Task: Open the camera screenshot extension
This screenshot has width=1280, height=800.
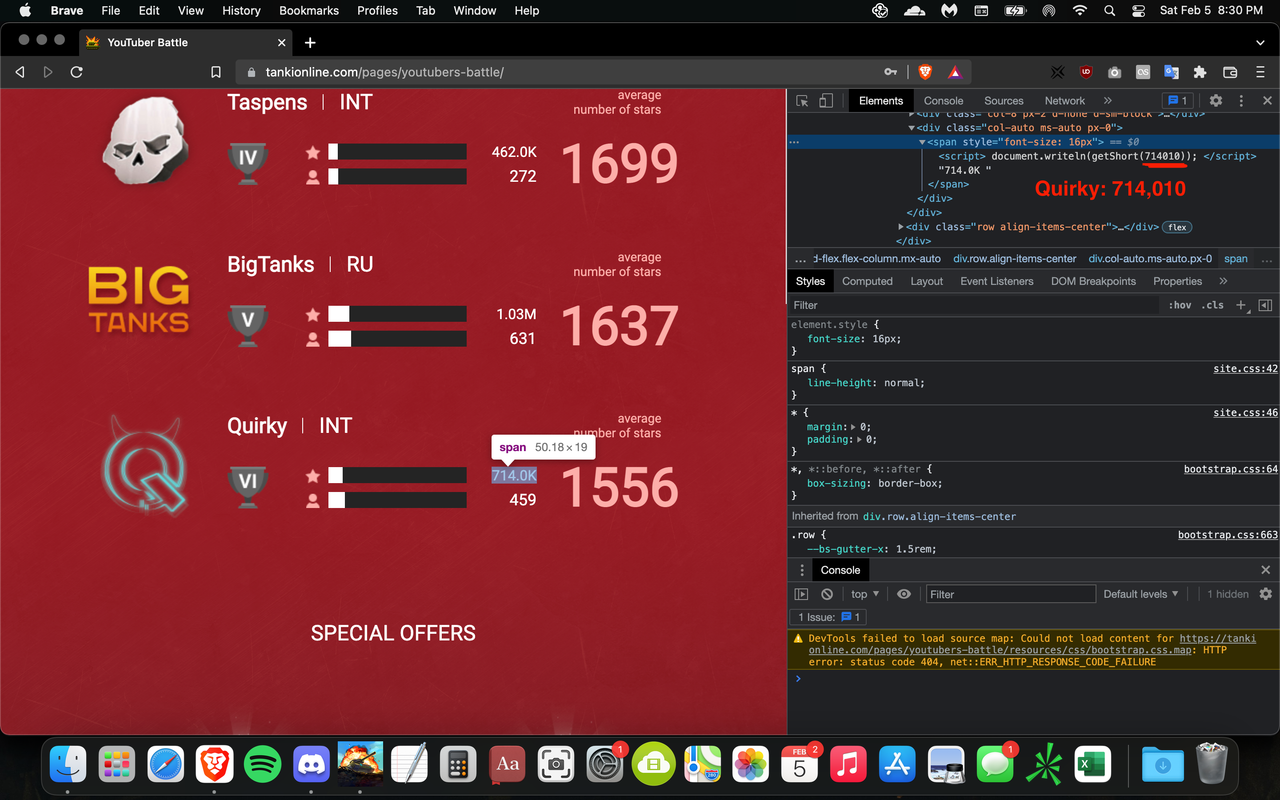Action: (1114, 72)
